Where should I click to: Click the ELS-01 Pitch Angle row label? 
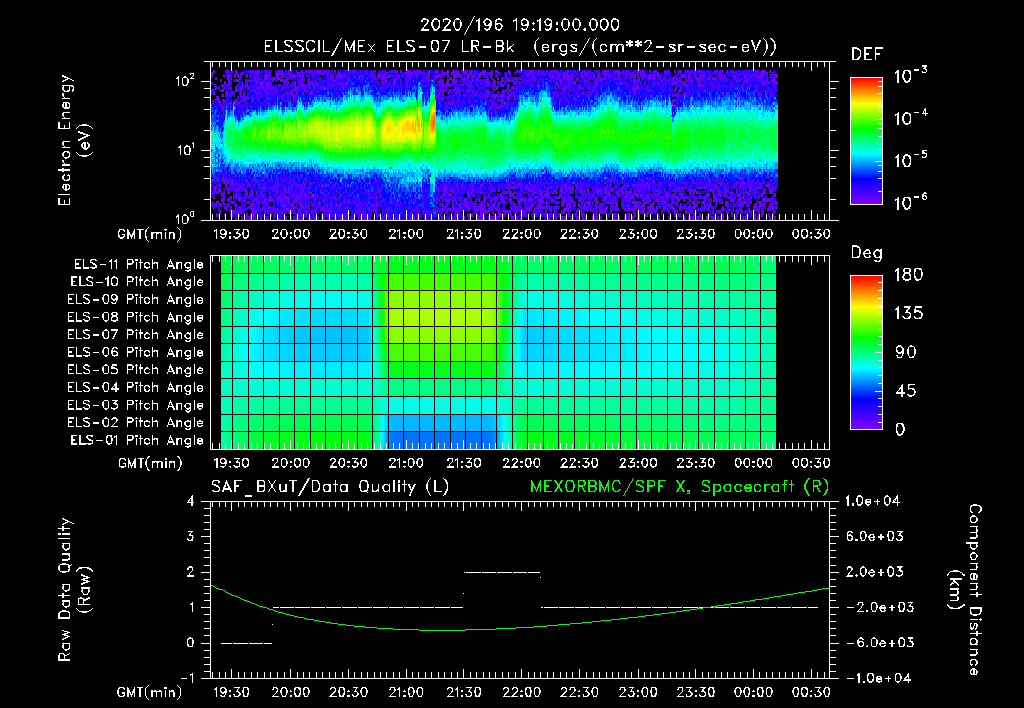point(137,440)
